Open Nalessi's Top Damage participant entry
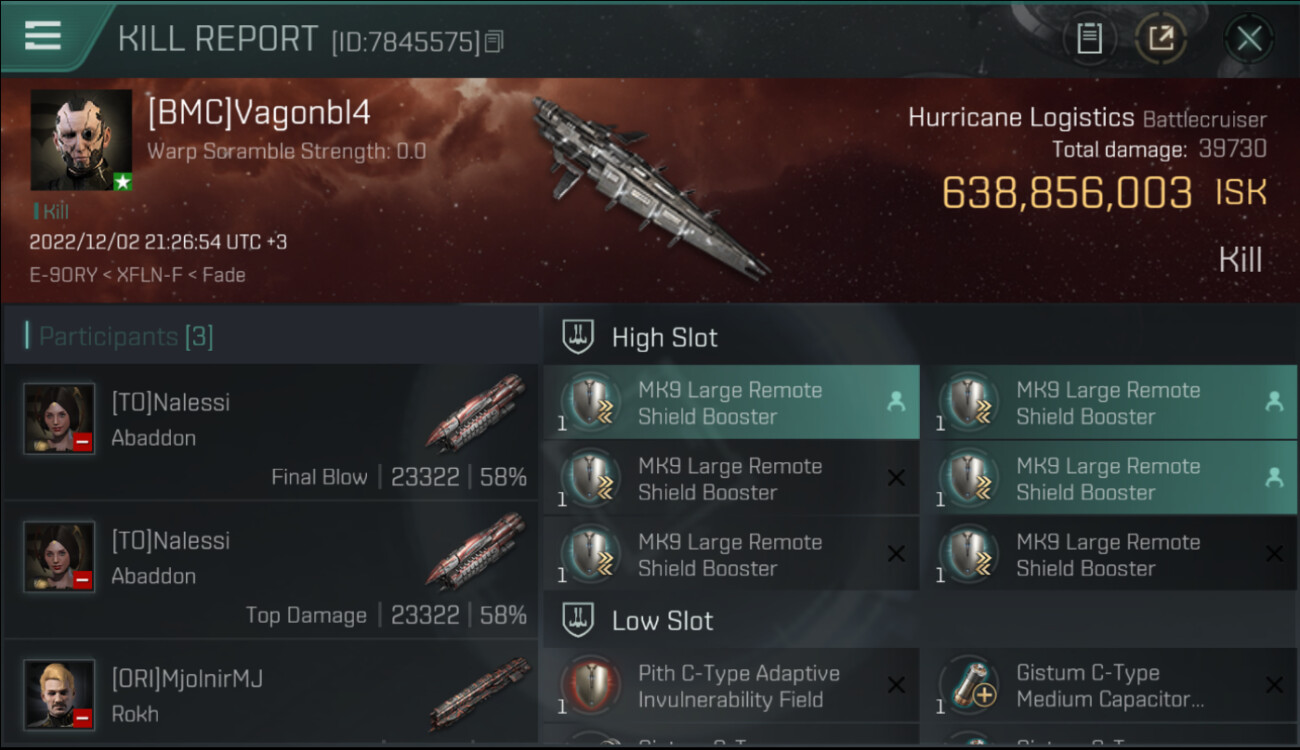Screen dimensions: 1300x750 [x=271, y=570]
